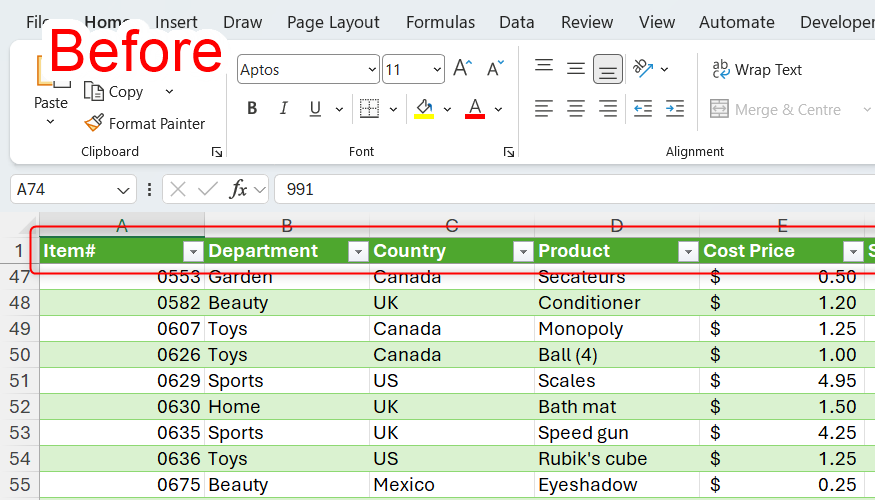This screenshot has height=500, width=875.
Task: Toggle bold formatting
Action: click(x=252, y=109)
